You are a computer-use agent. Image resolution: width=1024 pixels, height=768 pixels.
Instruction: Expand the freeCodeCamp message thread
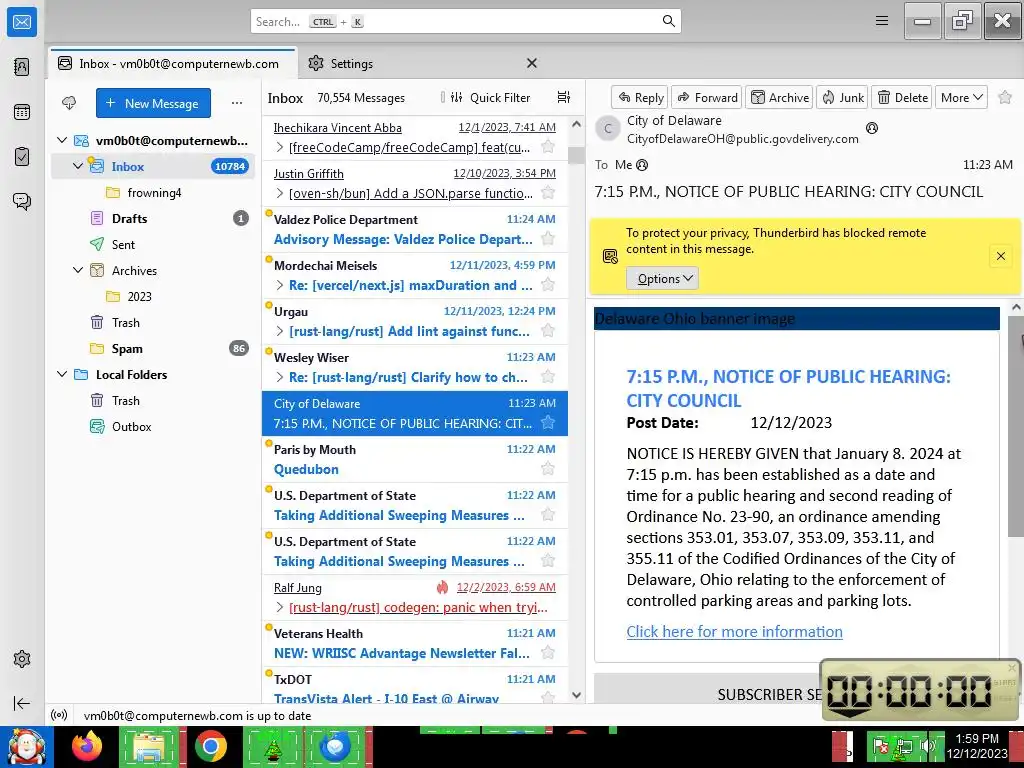(280, 147)
